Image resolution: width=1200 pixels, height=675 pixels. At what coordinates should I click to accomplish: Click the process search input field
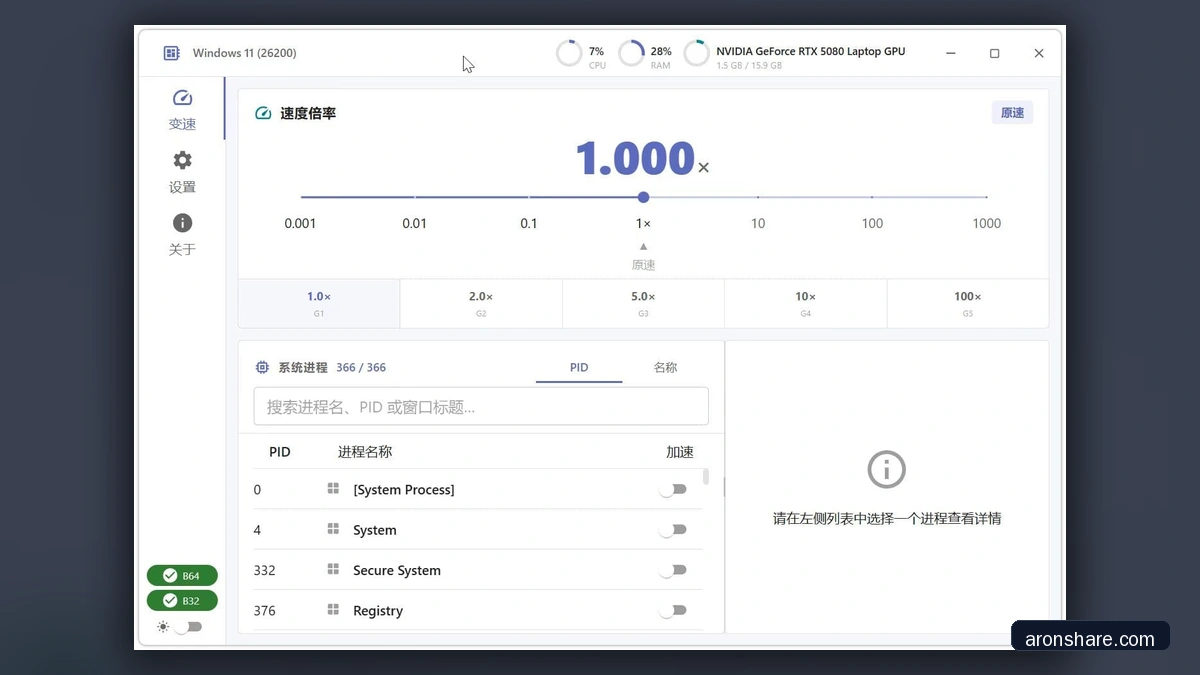[x=481, y=406]
